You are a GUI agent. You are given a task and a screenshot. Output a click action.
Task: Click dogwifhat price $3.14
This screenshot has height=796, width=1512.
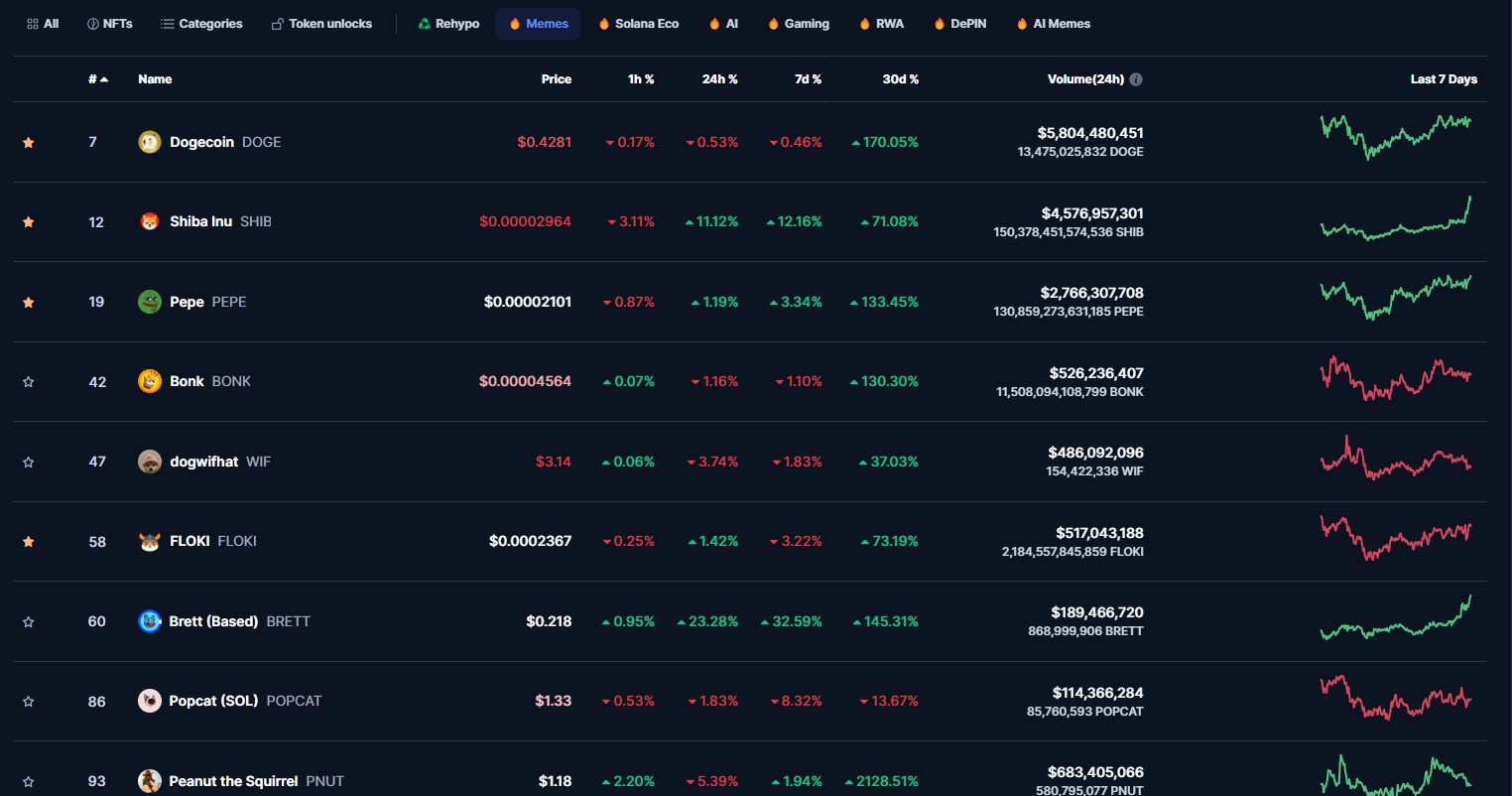pyautogui.click(x=554, y=463)
